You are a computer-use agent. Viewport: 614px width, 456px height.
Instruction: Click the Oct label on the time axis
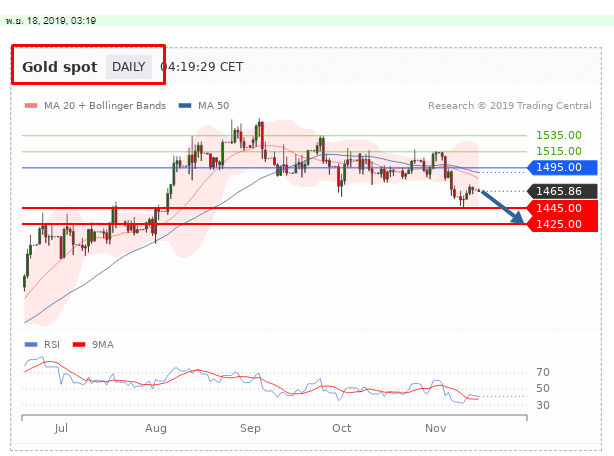pyautogui.click(x=341, y=428)
